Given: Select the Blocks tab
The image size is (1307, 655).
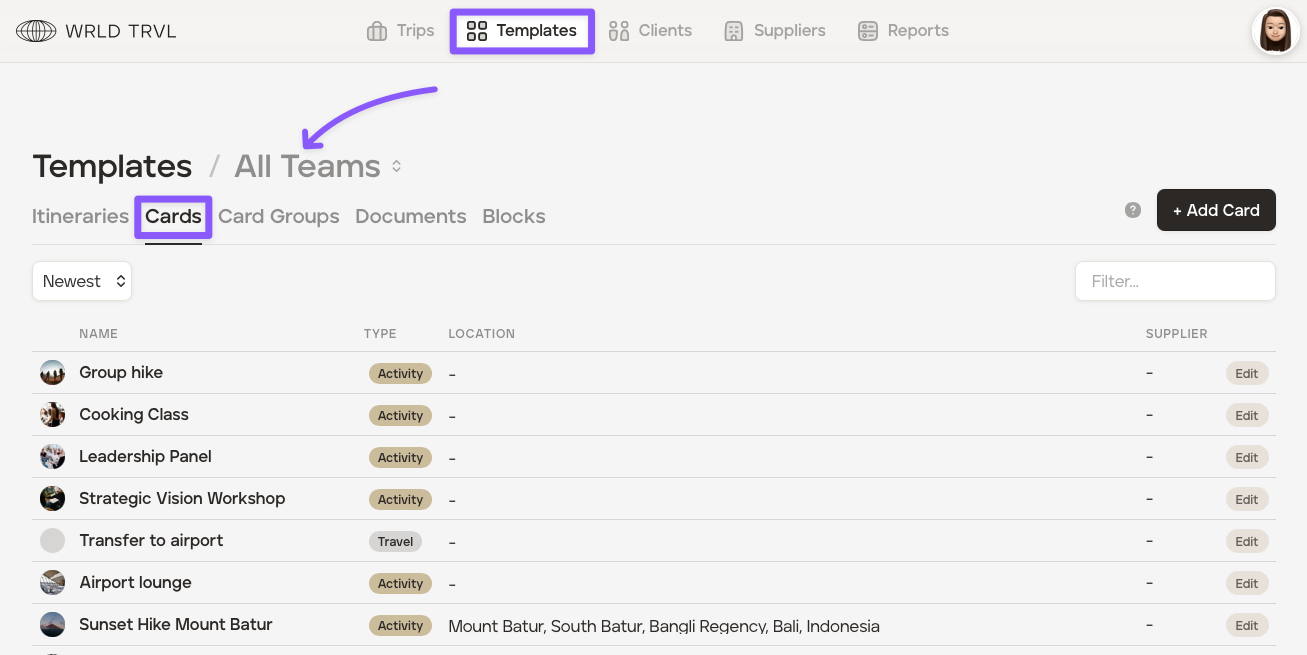Looking at the screenshot, I should pyautogui.click(x=513, y=216).
